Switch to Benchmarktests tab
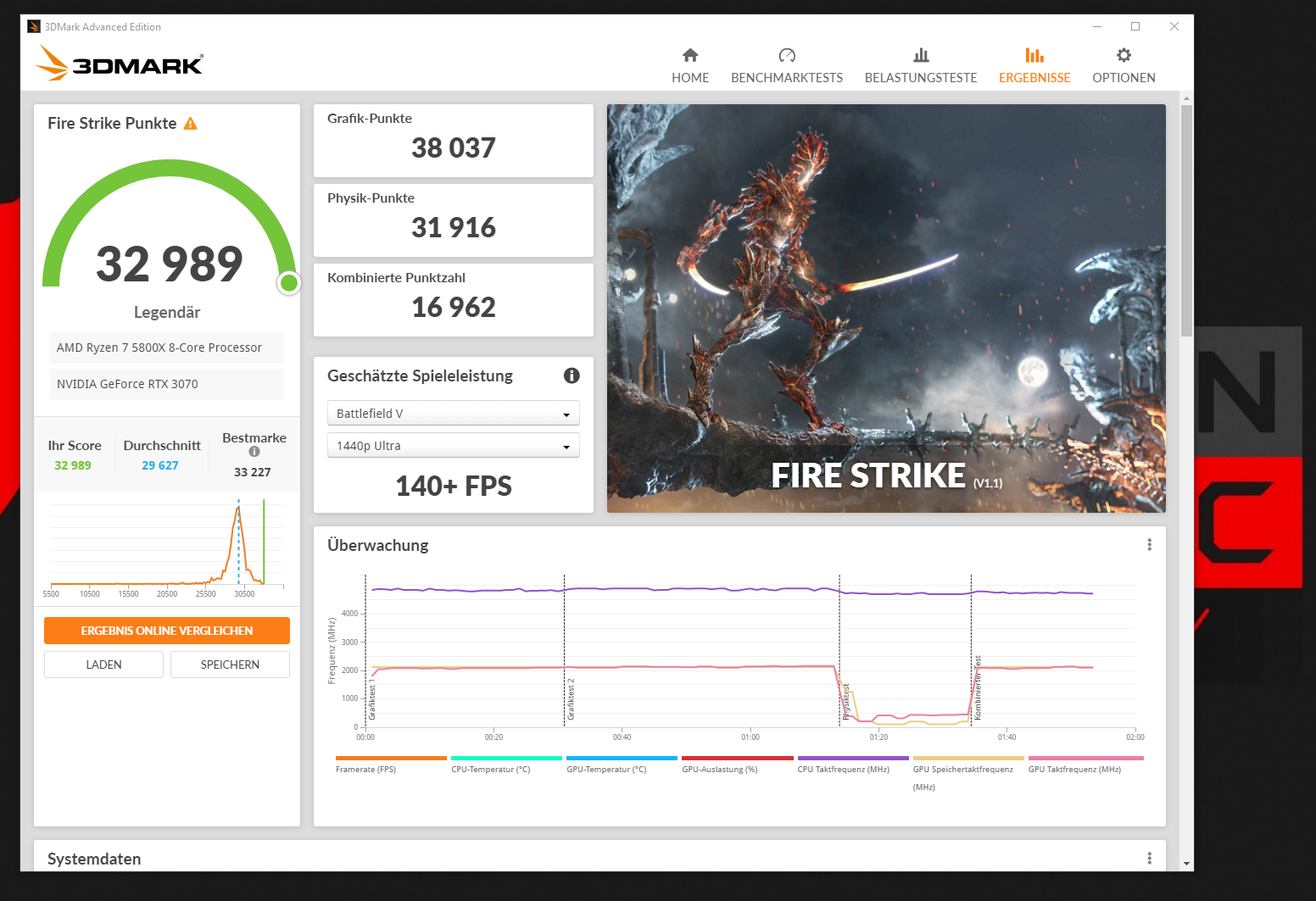This screenshot has height=901, width=1316. [x=787, y=66]
